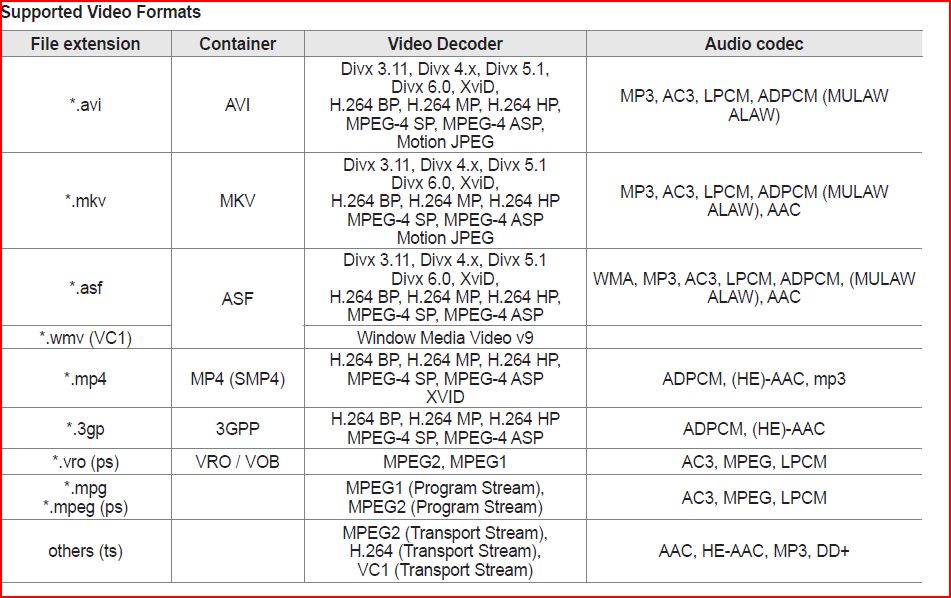The height and width of the screenshot is (598, 951).
Task: Click the Supported Video Formats heading
Action: pos(101,12)
